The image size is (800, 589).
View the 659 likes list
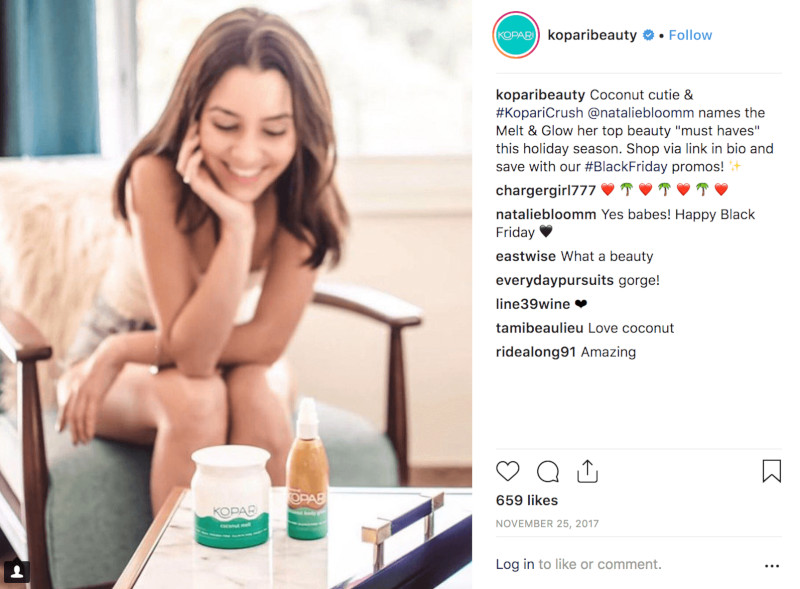(527, 500)
